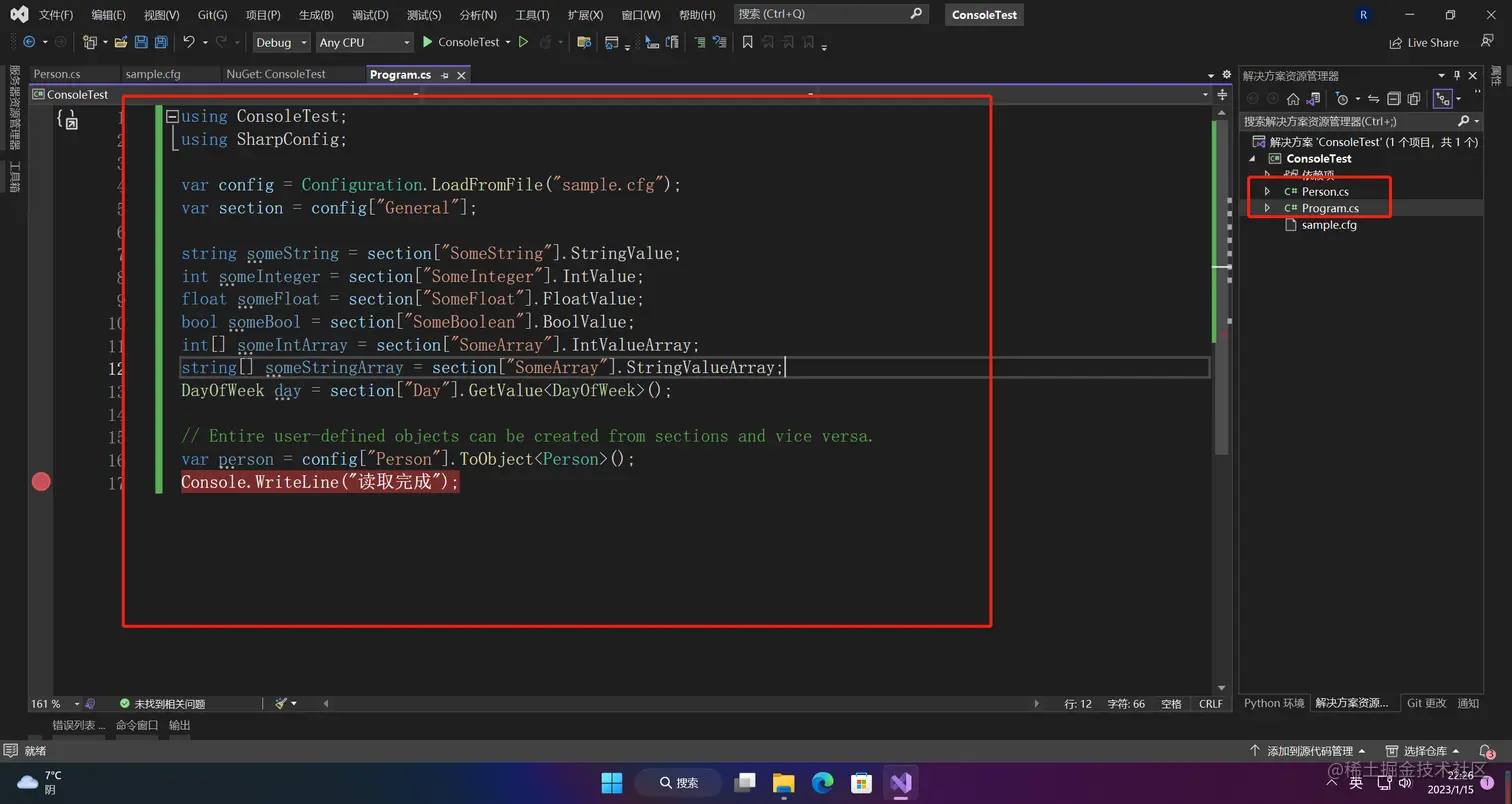1512x804 pixels.
Task: Click the 未找到相关问题 status indicator
Action: [161, 704]
